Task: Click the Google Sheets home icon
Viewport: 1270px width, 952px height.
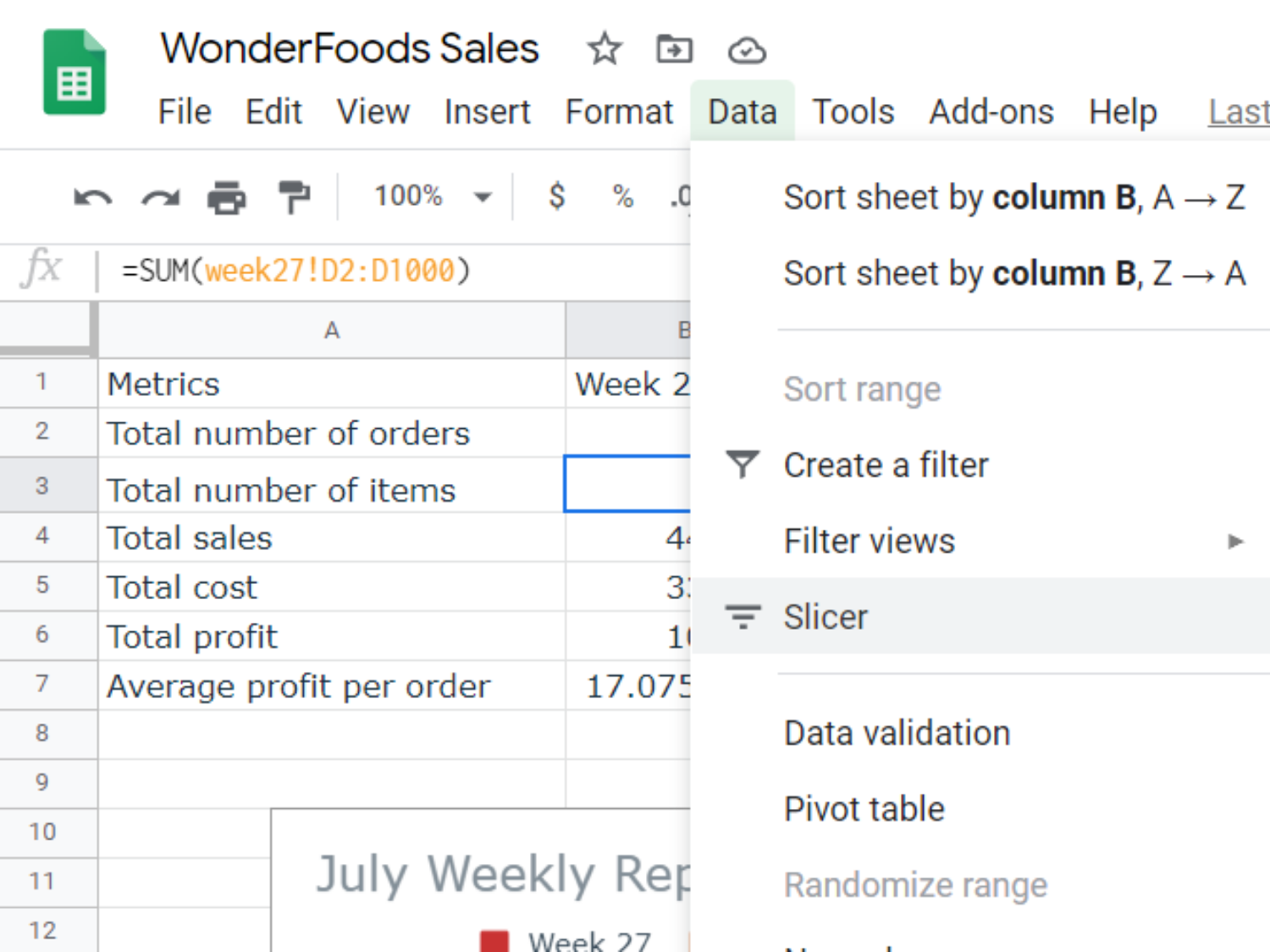Action: point(75,73)
